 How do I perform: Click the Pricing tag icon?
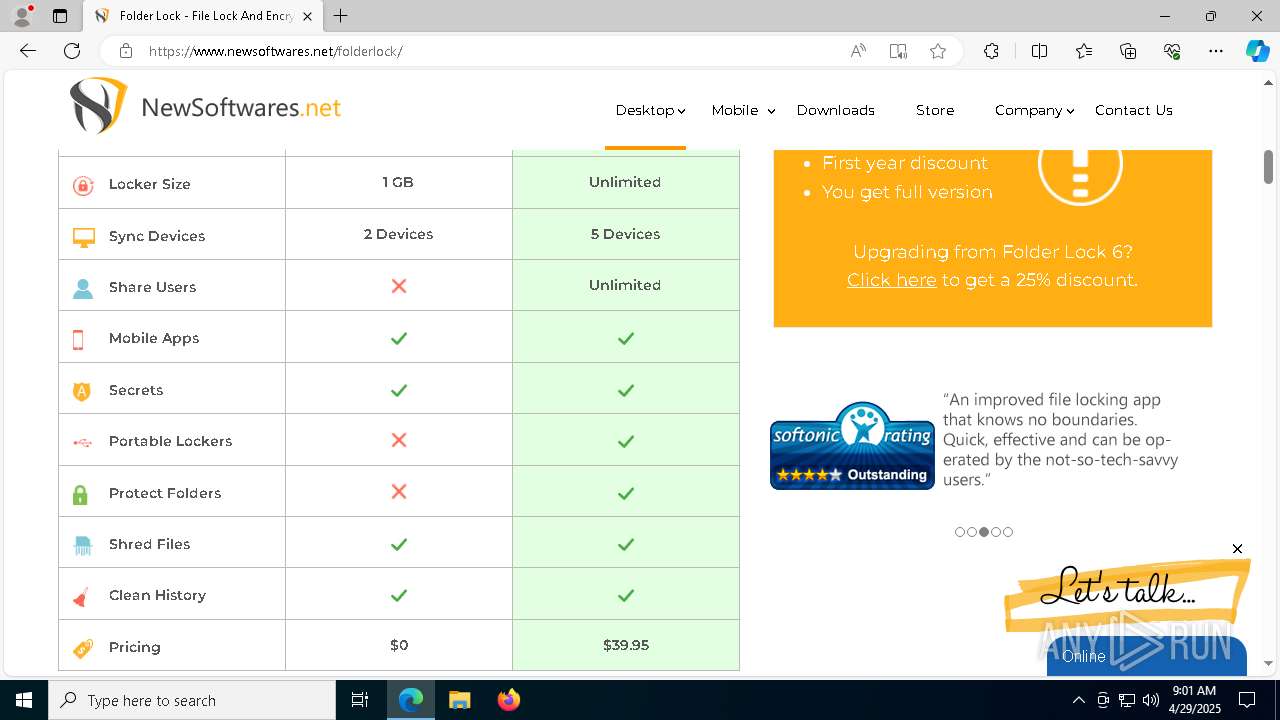[x=83, y=648]
